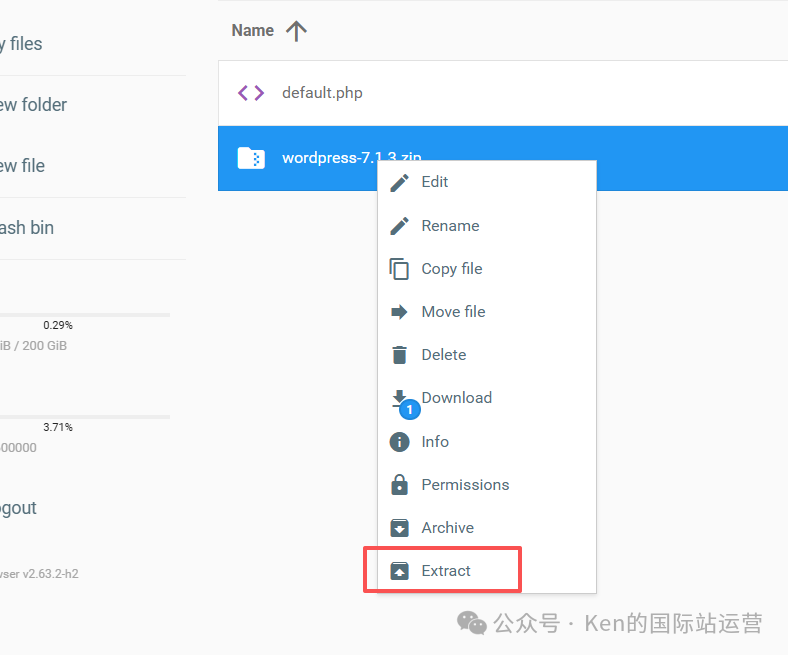This screenshot has height=655, width=788.
Task: Choose Extract in the context menu
Action: (x=487, y=571)
